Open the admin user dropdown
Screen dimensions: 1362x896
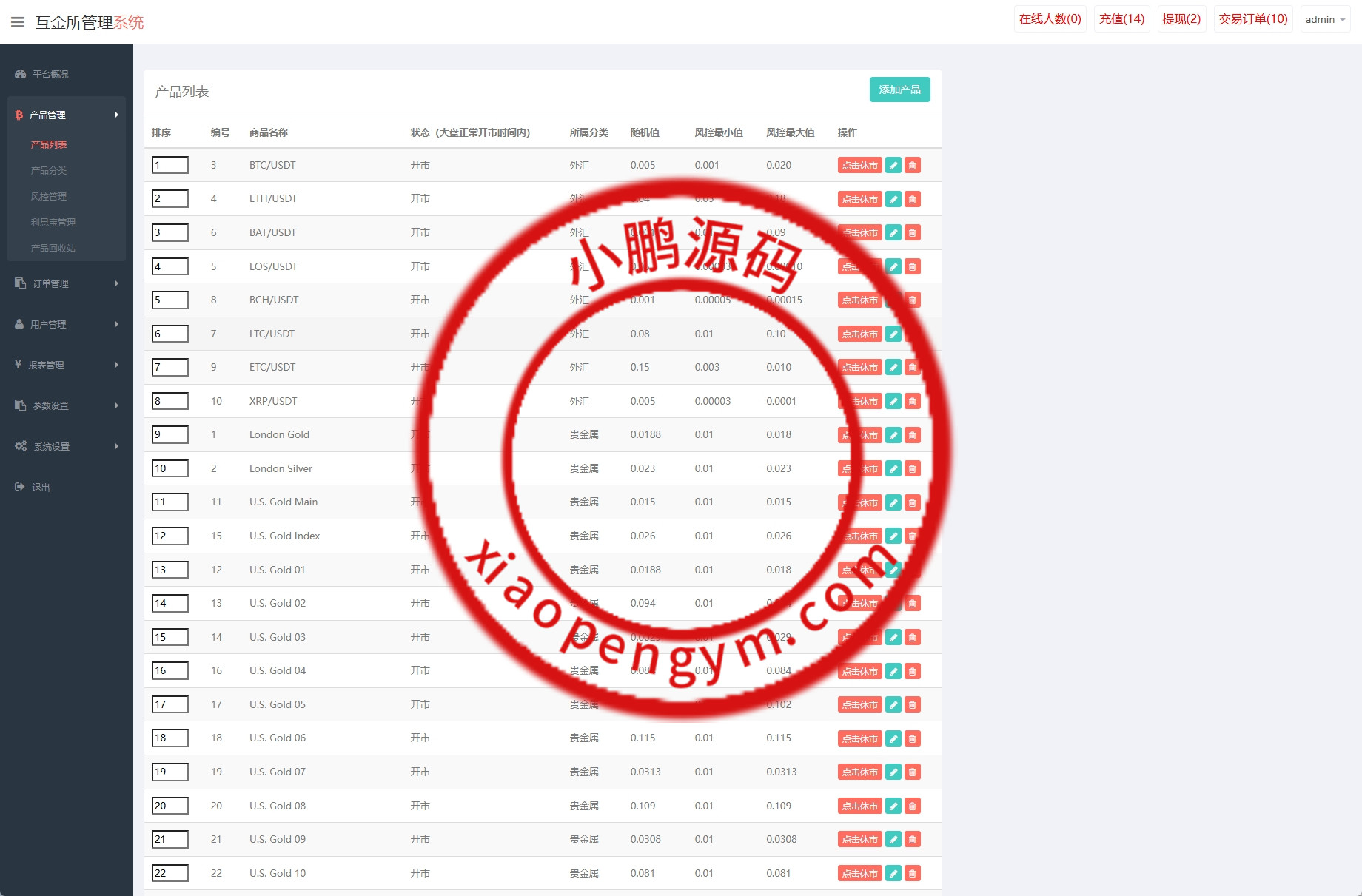click(1325, 19)
